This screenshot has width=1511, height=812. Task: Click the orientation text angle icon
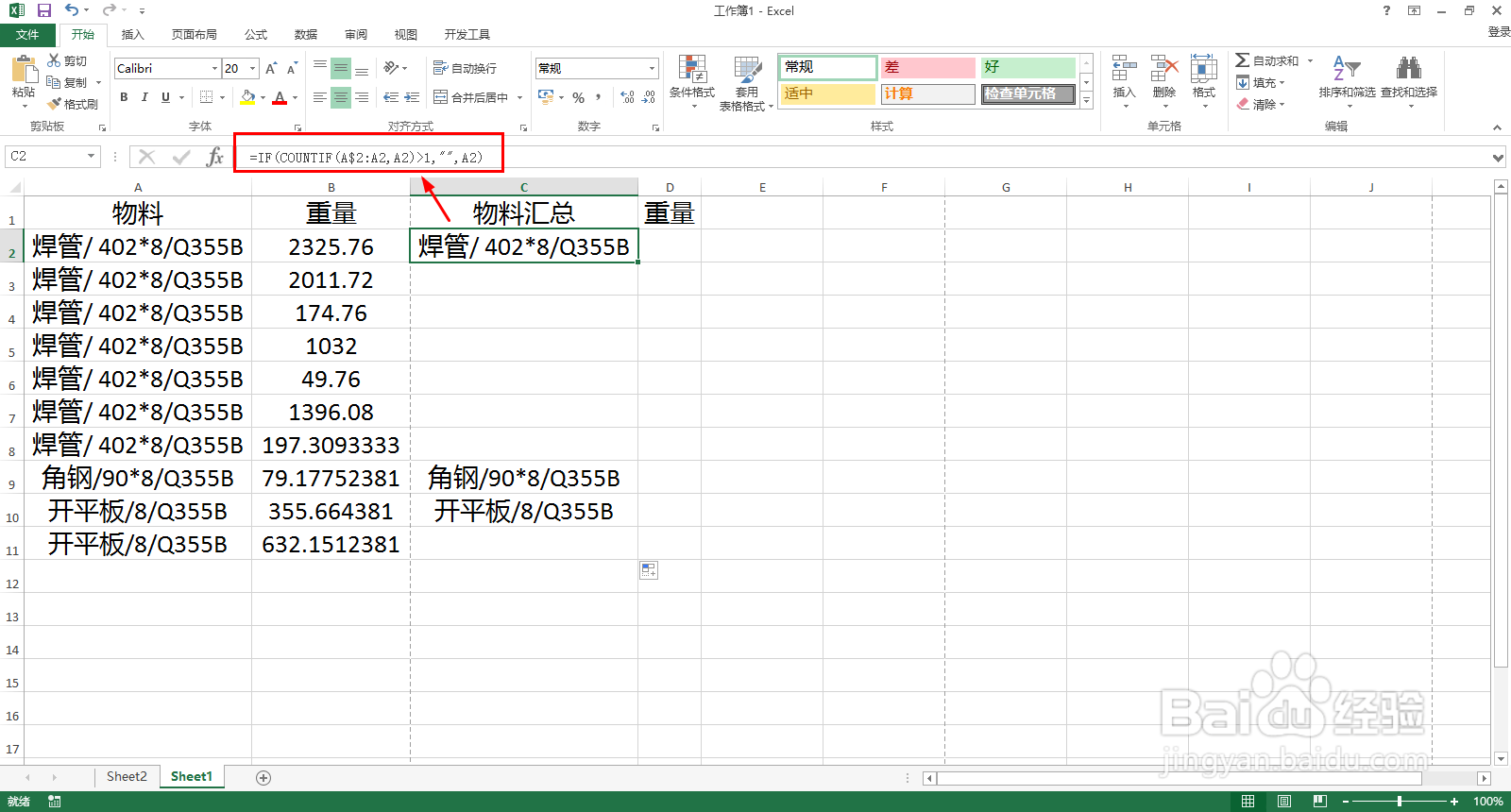point(391,68)
